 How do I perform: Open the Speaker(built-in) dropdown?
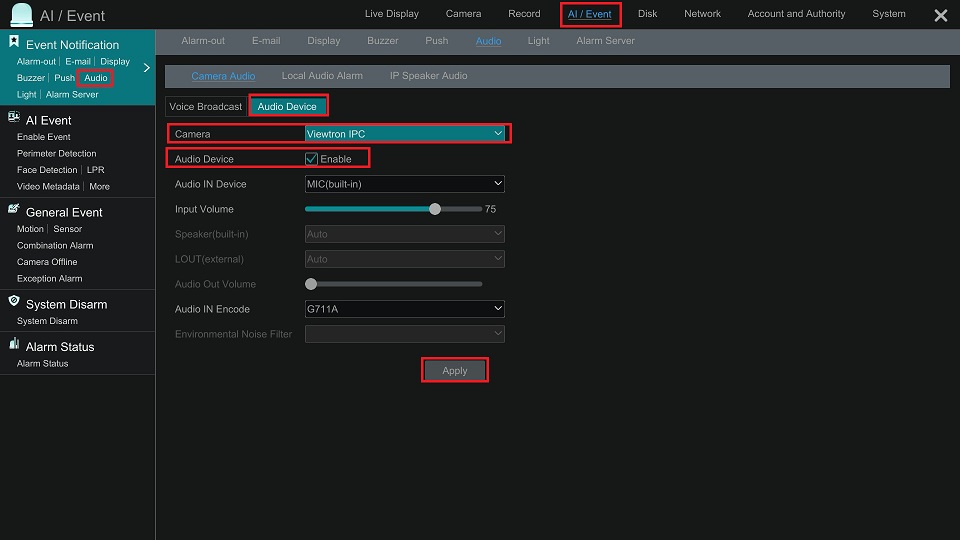405,234
